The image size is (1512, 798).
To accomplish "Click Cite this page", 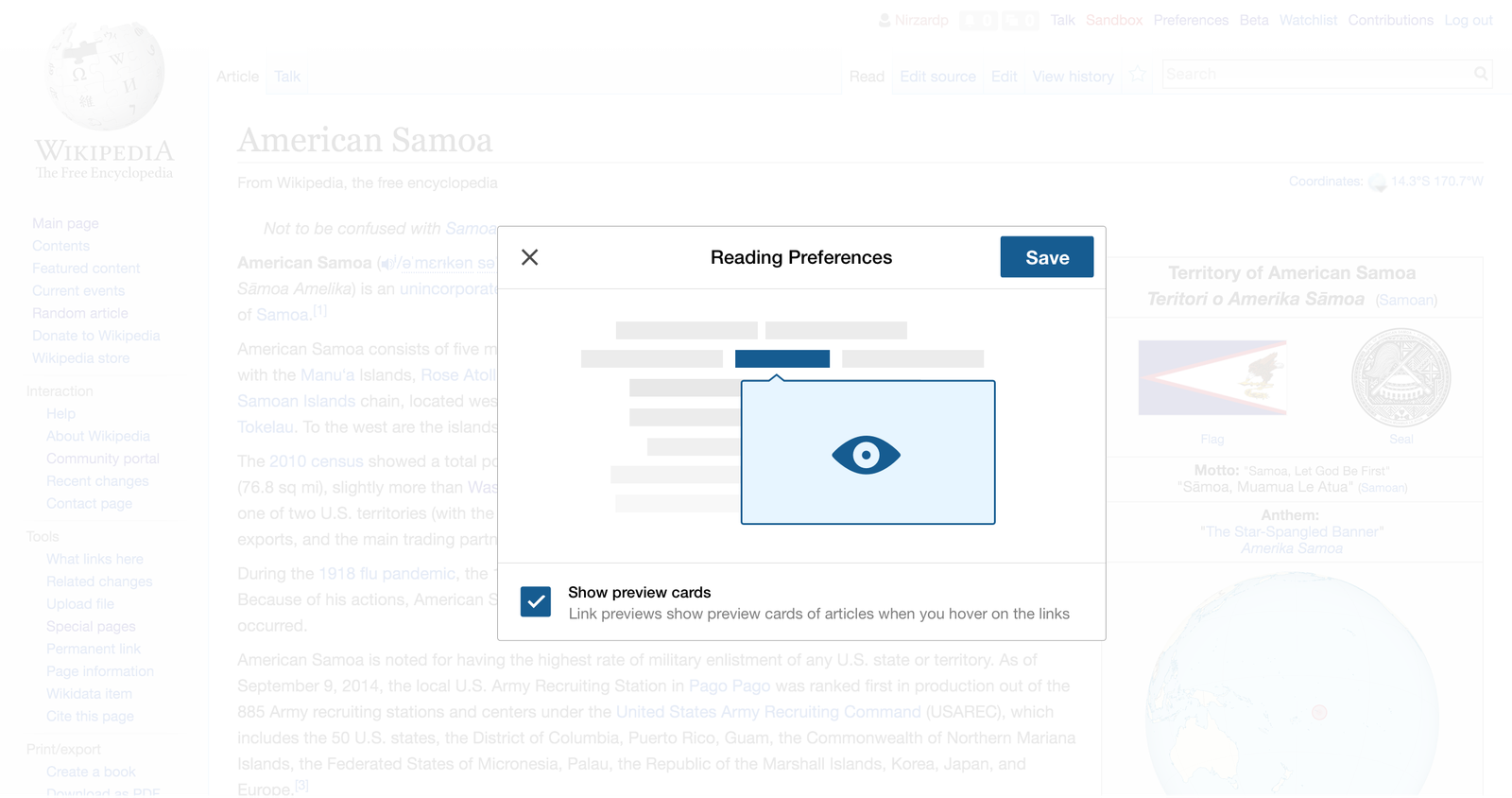I will pyautogui.click(x=90, y=717).
